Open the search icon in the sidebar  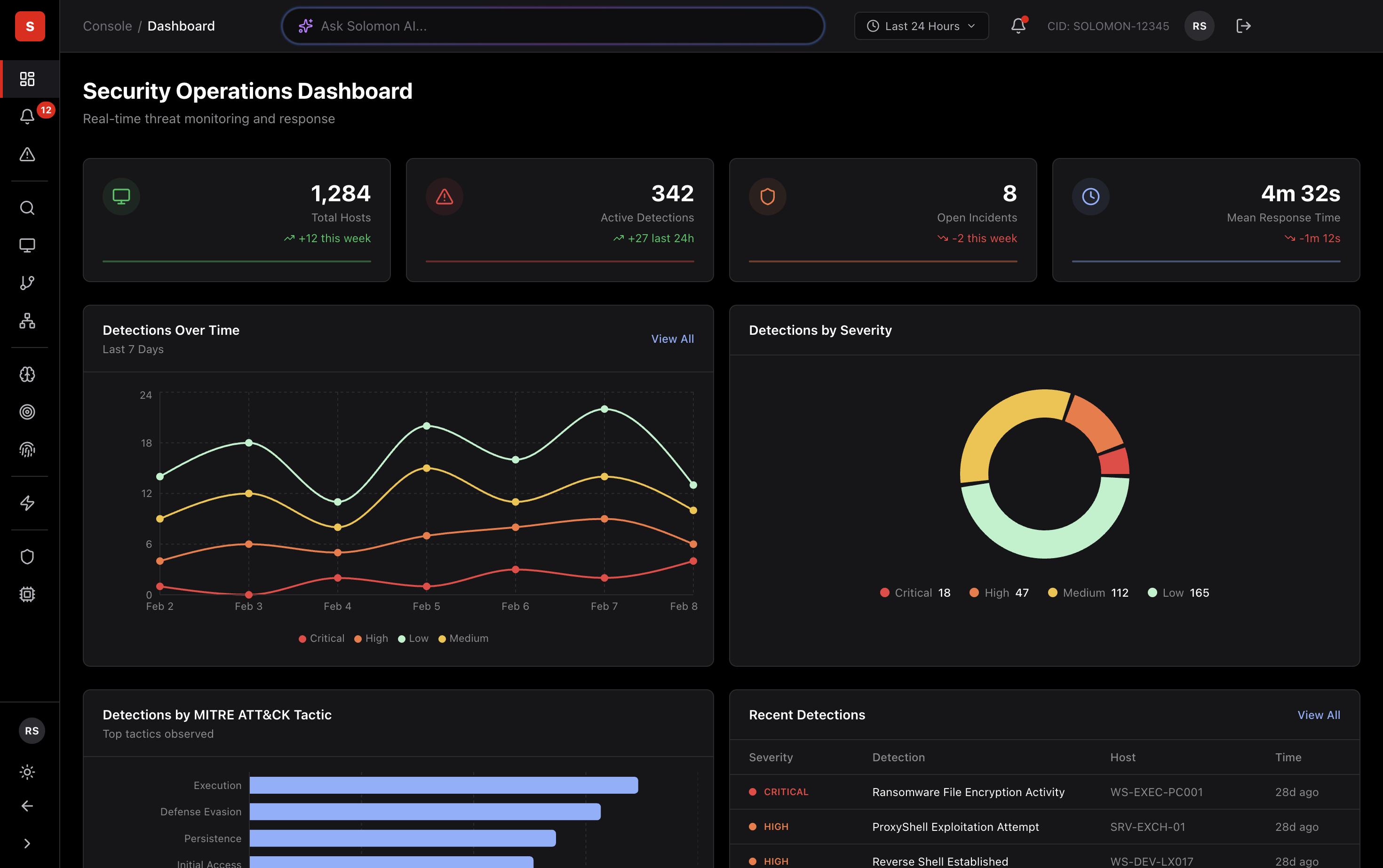[28, 208]
